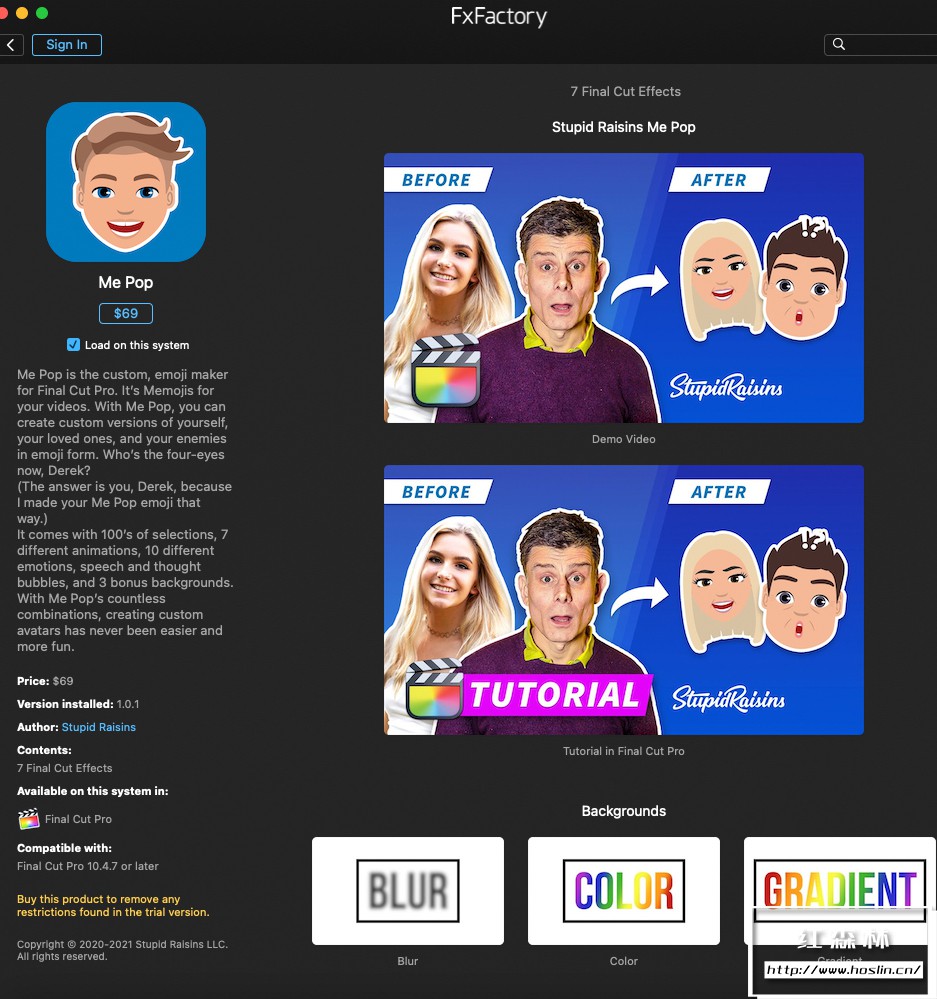The width and height of the screenshot is (937, 999).
Task: Click the macOS green zoom button
Action: (x=42, y=13)
